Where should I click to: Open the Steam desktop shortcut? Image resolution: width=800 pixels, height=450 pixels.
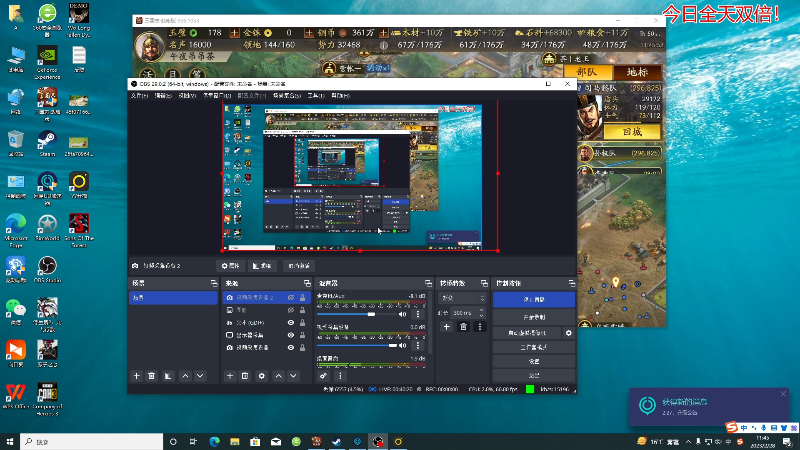[47, 143]
